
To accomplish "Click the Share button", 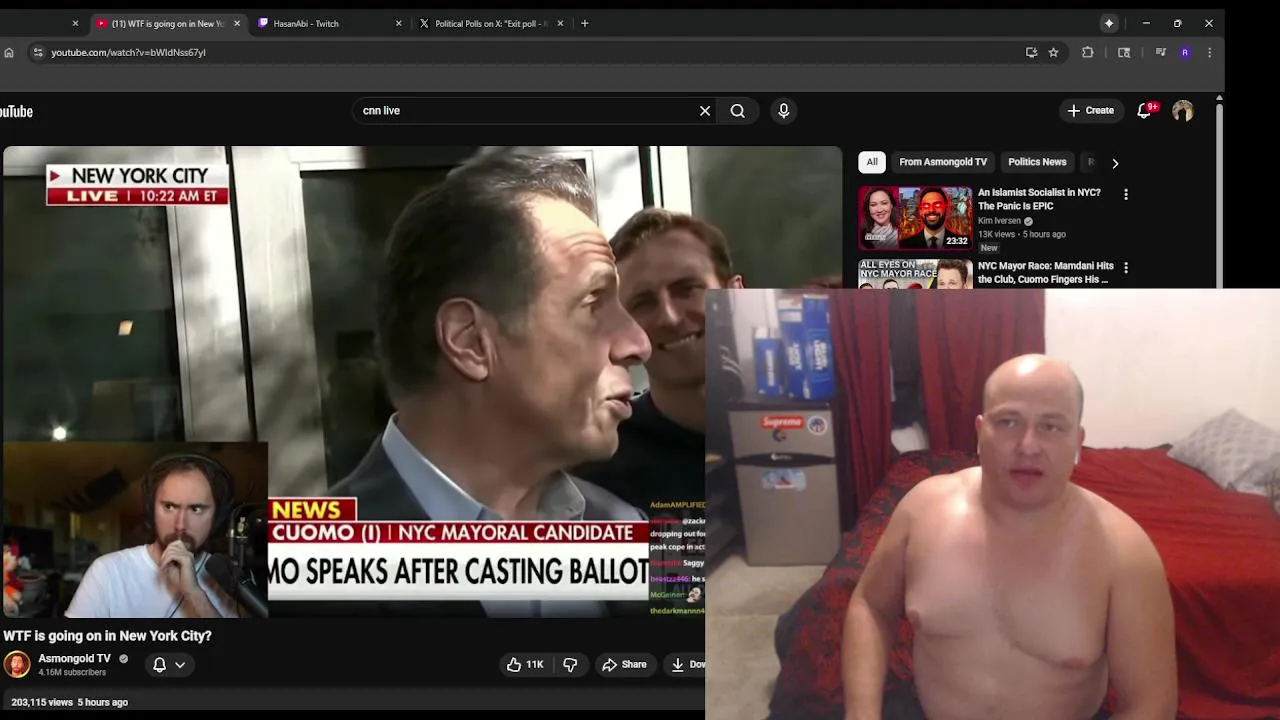I will (x=625, y=665).
